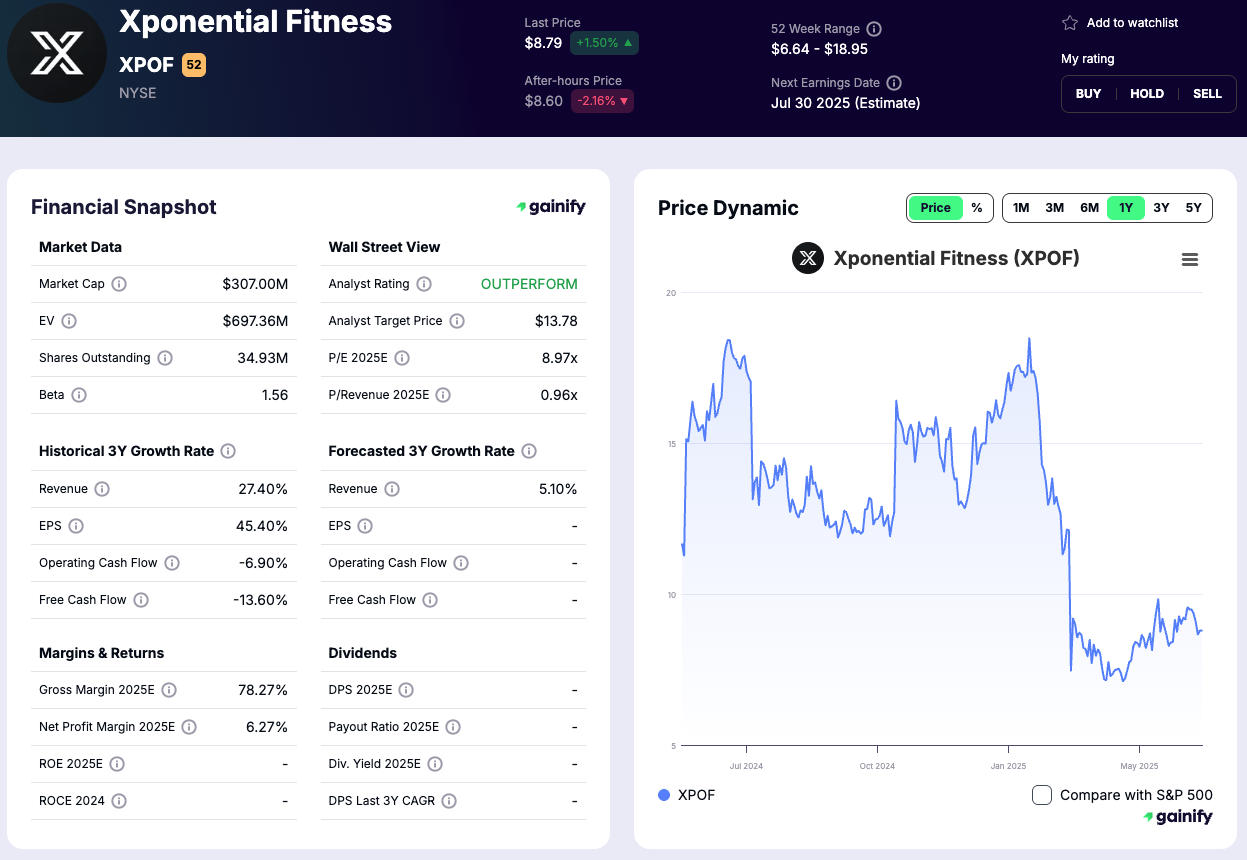This screenshot has height=860, width=1247.
Task: Click the Xponential Fitness logo in header
Action: pyautogui.click(x=57, y=53)
